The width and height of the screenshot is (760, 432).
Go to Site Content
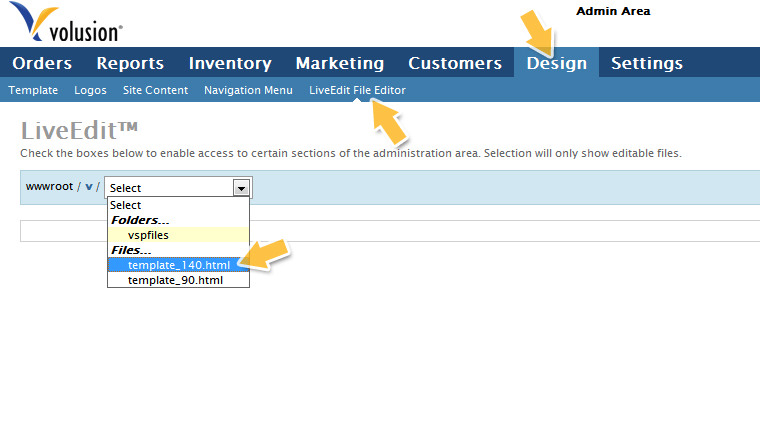(x=155, y=90)
